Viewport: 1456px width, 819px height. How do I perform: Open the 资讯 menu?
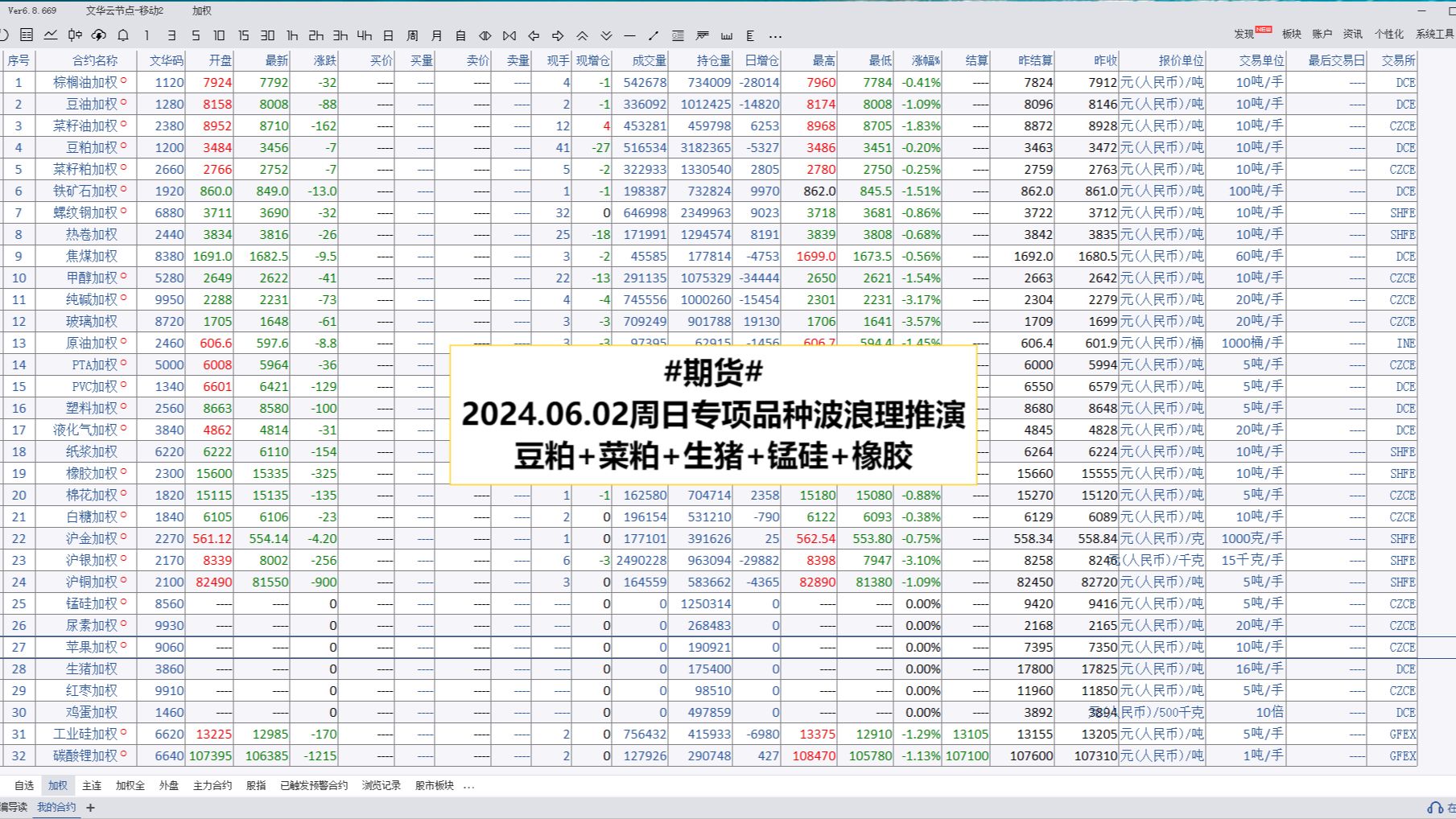[x=1353, y=34]
